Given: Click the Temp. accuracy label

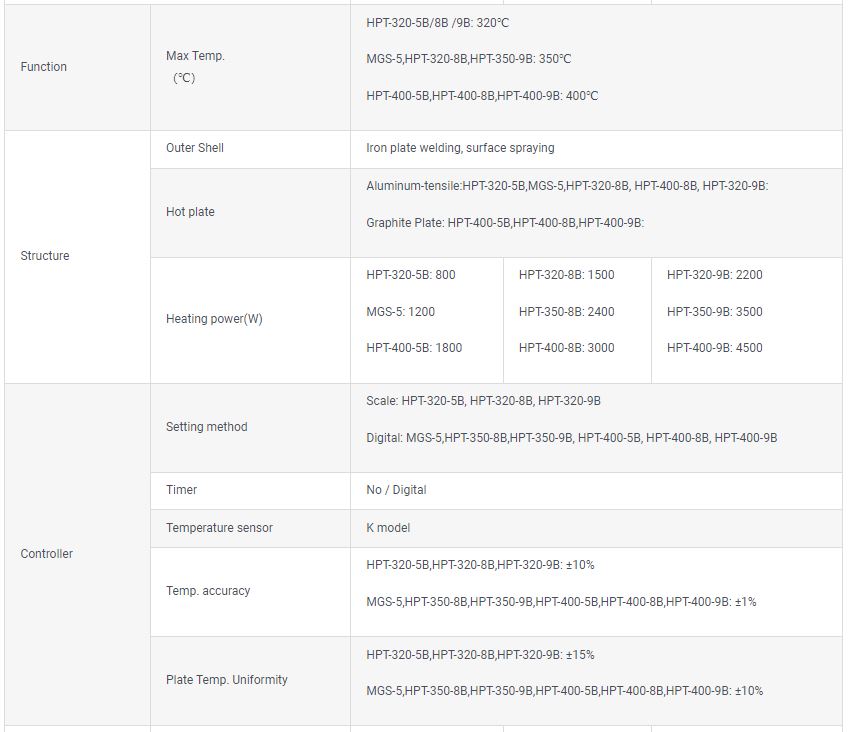Looking at the screenshot, I should pyautogui.click(x=208, y=591).
